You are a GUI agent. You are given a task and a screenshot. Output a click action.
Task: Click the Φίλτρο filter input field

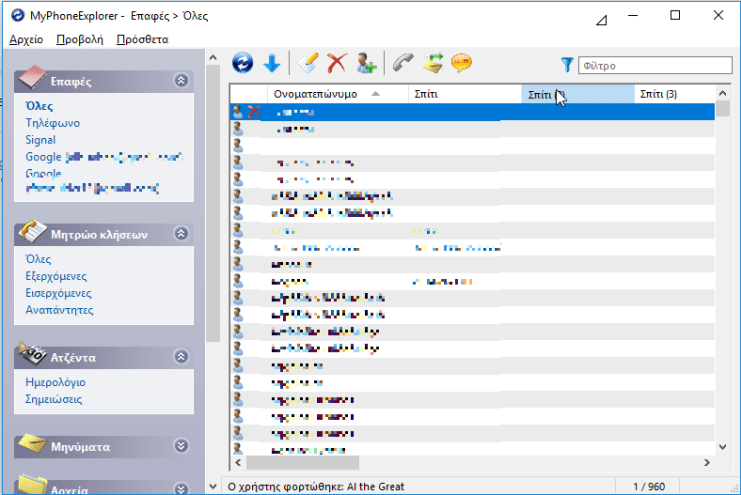point(655,65)
